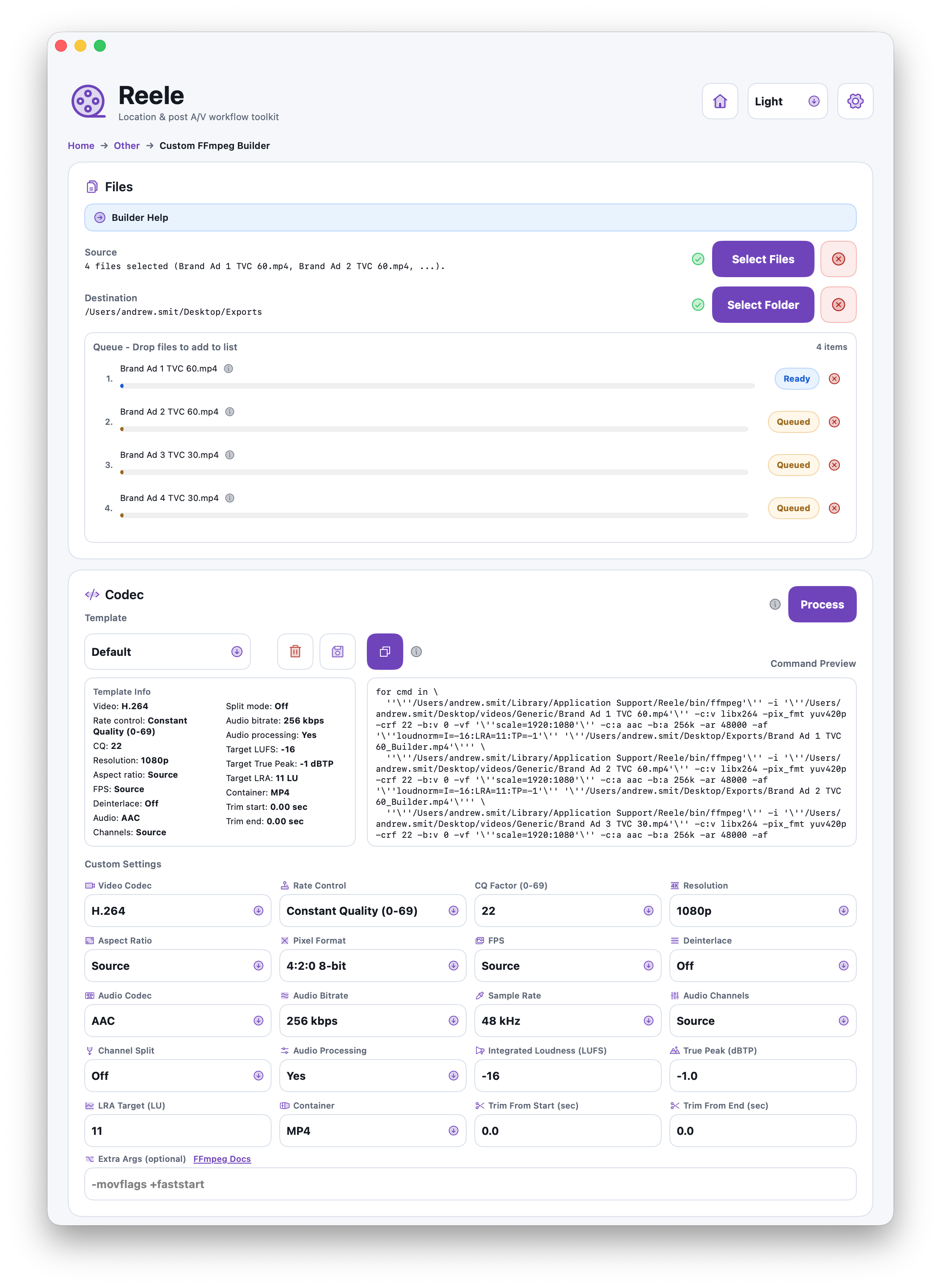Click the info icon beside the Process button

pyautogui.click(x=775, y=604)
